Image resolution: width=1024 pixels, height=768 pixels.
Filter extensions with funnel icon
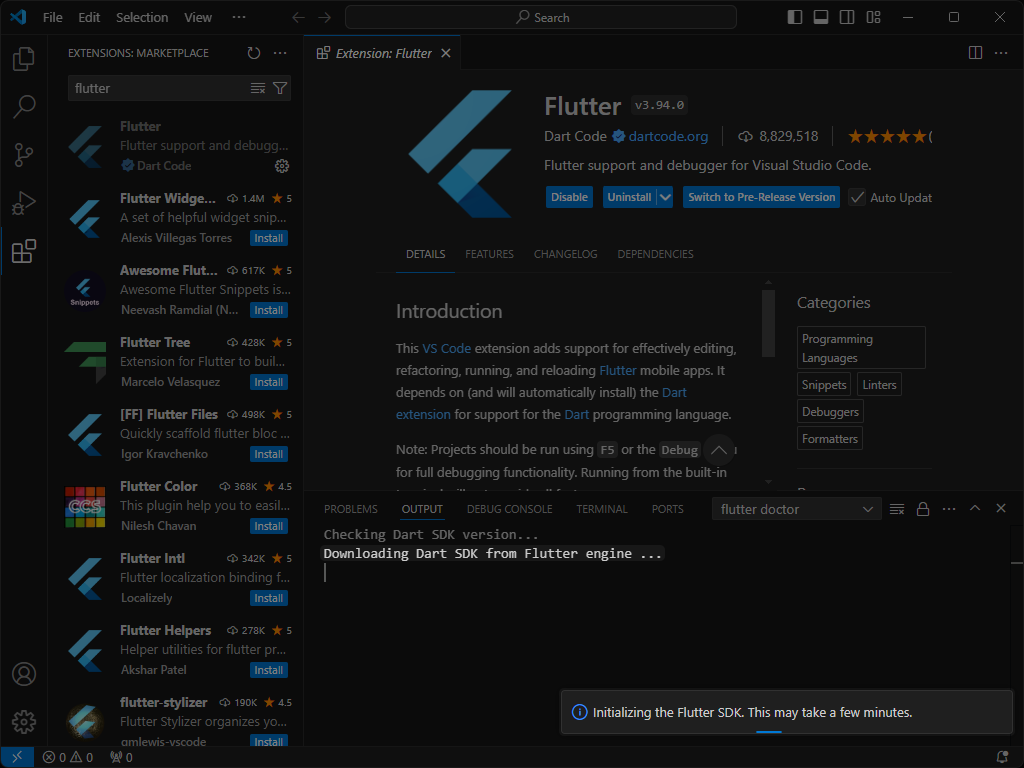pos(280,88)
